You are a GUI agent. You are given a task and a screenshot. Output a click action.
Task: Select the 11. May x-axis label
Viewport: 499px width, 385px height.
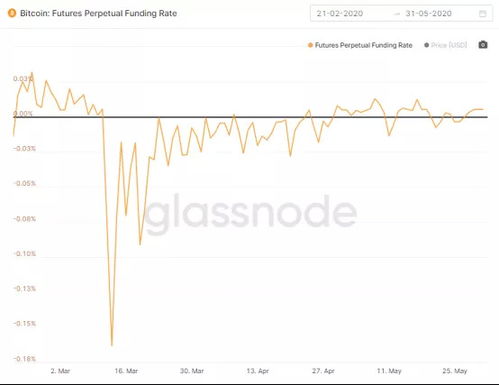point(389,371)
